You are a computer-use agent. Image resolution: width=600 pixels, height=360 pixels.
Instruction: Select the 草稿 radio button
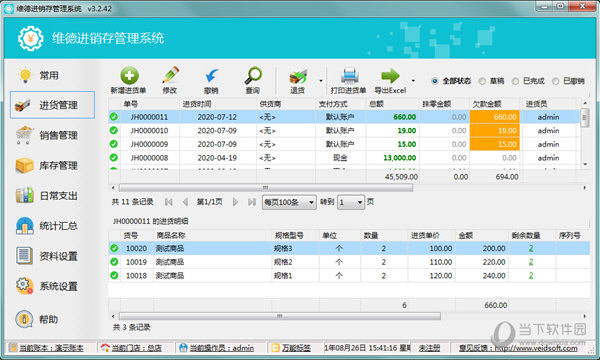click(482, 81)
